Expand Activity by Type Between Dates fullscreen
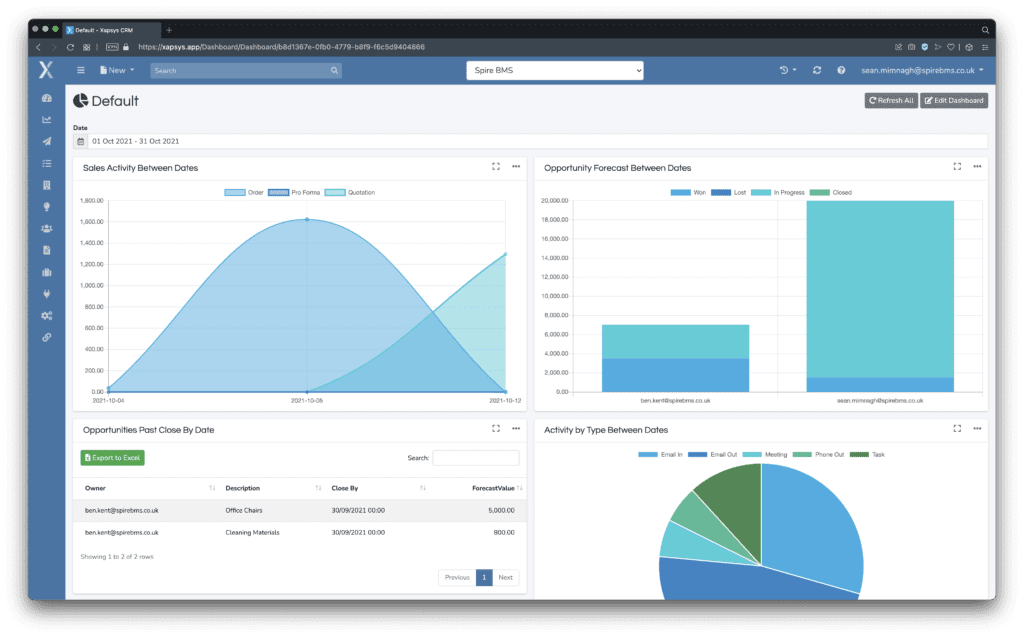Screen dimensions: 1024x637 point(957,429)
